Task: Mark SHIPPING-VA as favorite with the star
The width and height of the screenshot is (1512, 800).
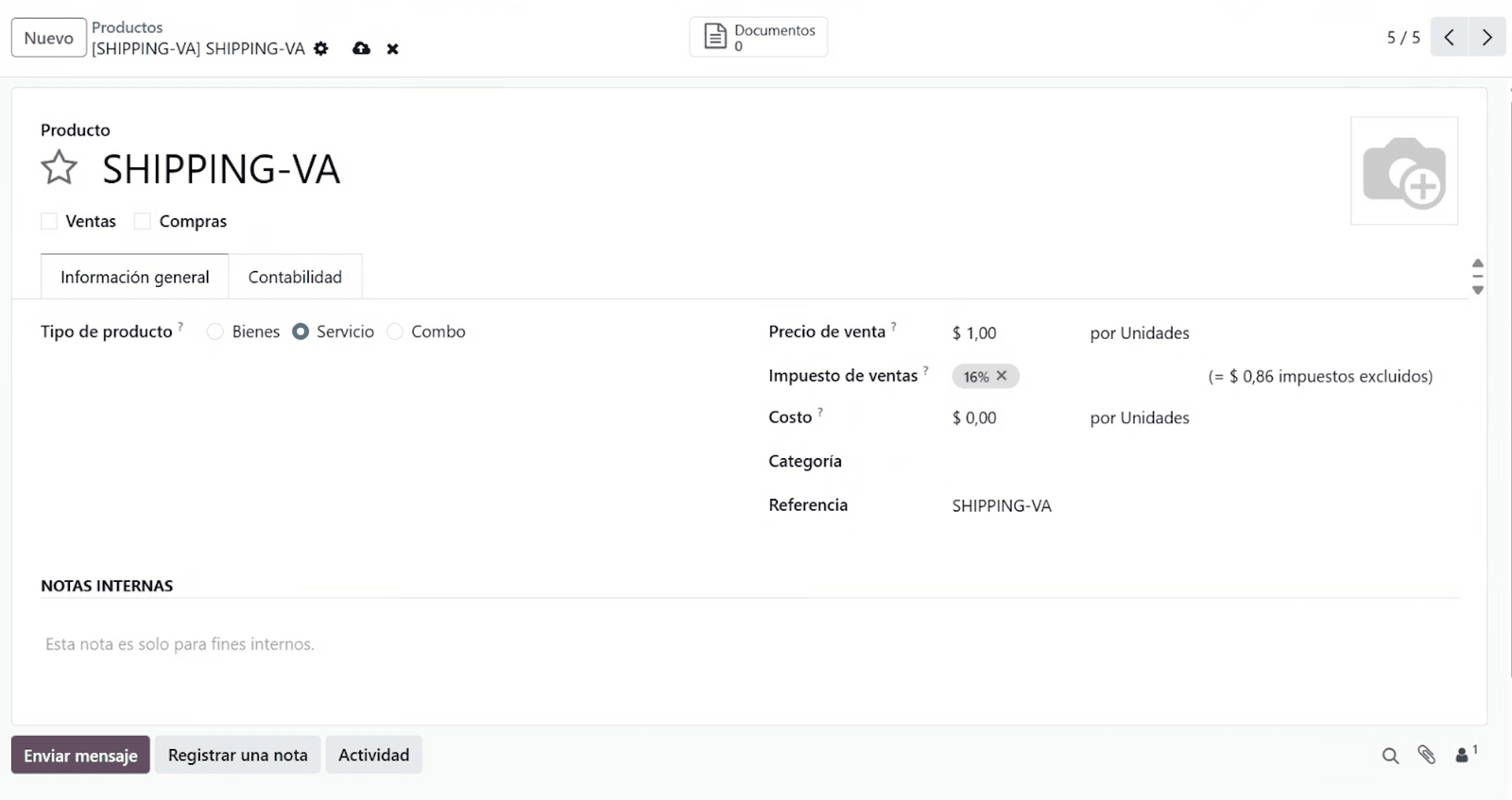Action: click(59, 168)
